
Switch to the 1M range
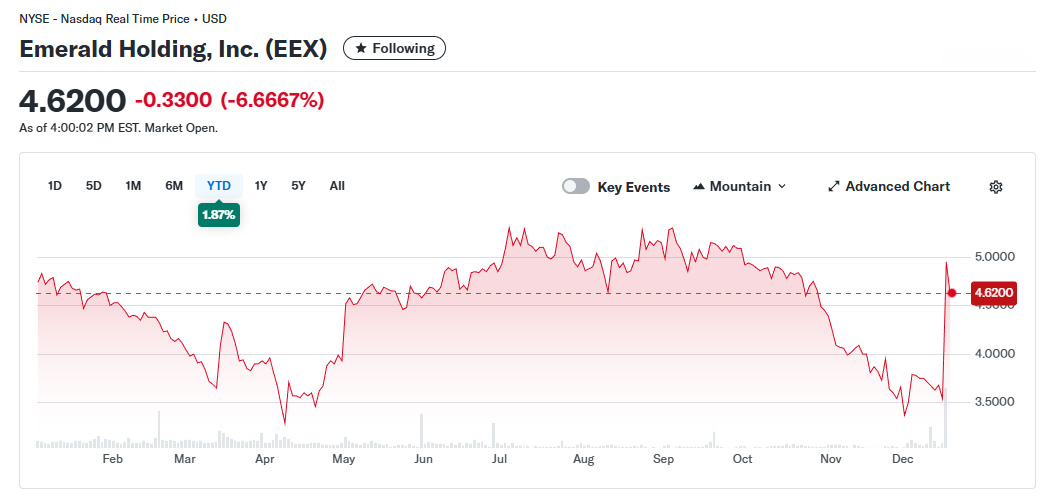click(133, 186)
